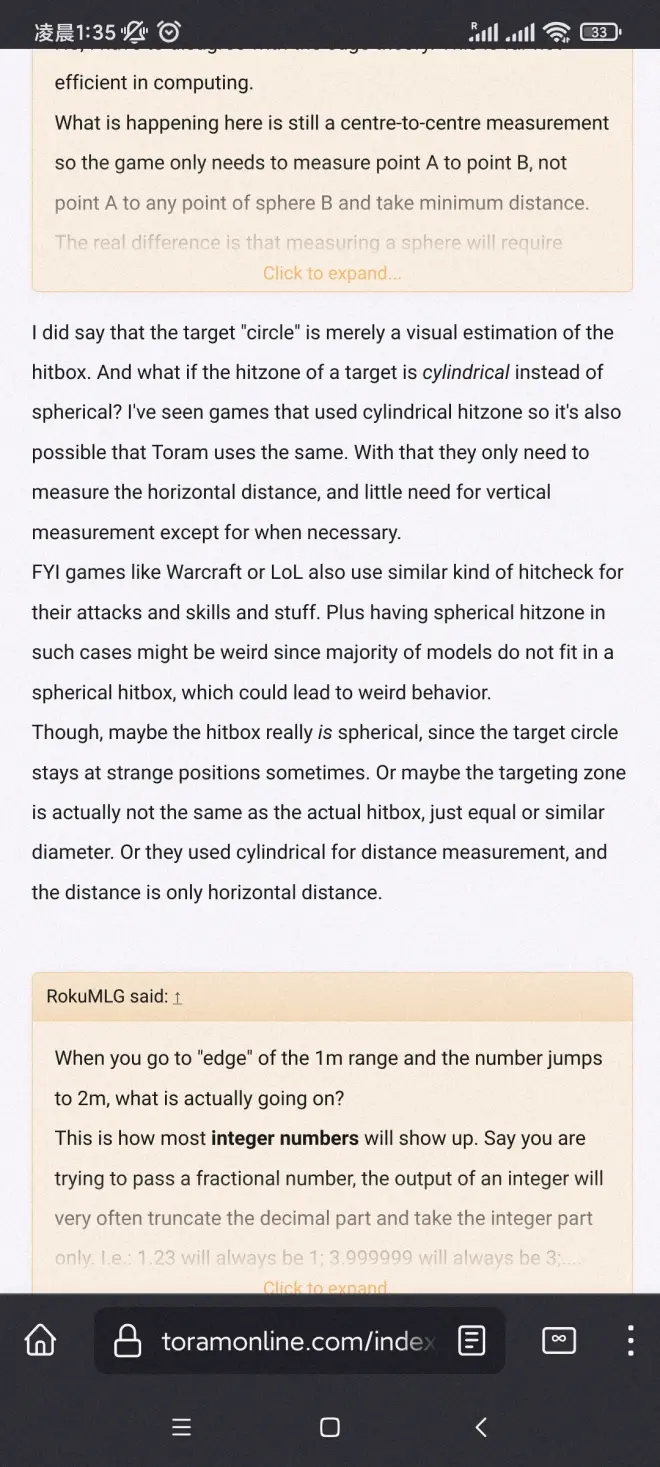Tap the browser home icon
Viewport: 660px width, 1467px height.
(40, 1340)
